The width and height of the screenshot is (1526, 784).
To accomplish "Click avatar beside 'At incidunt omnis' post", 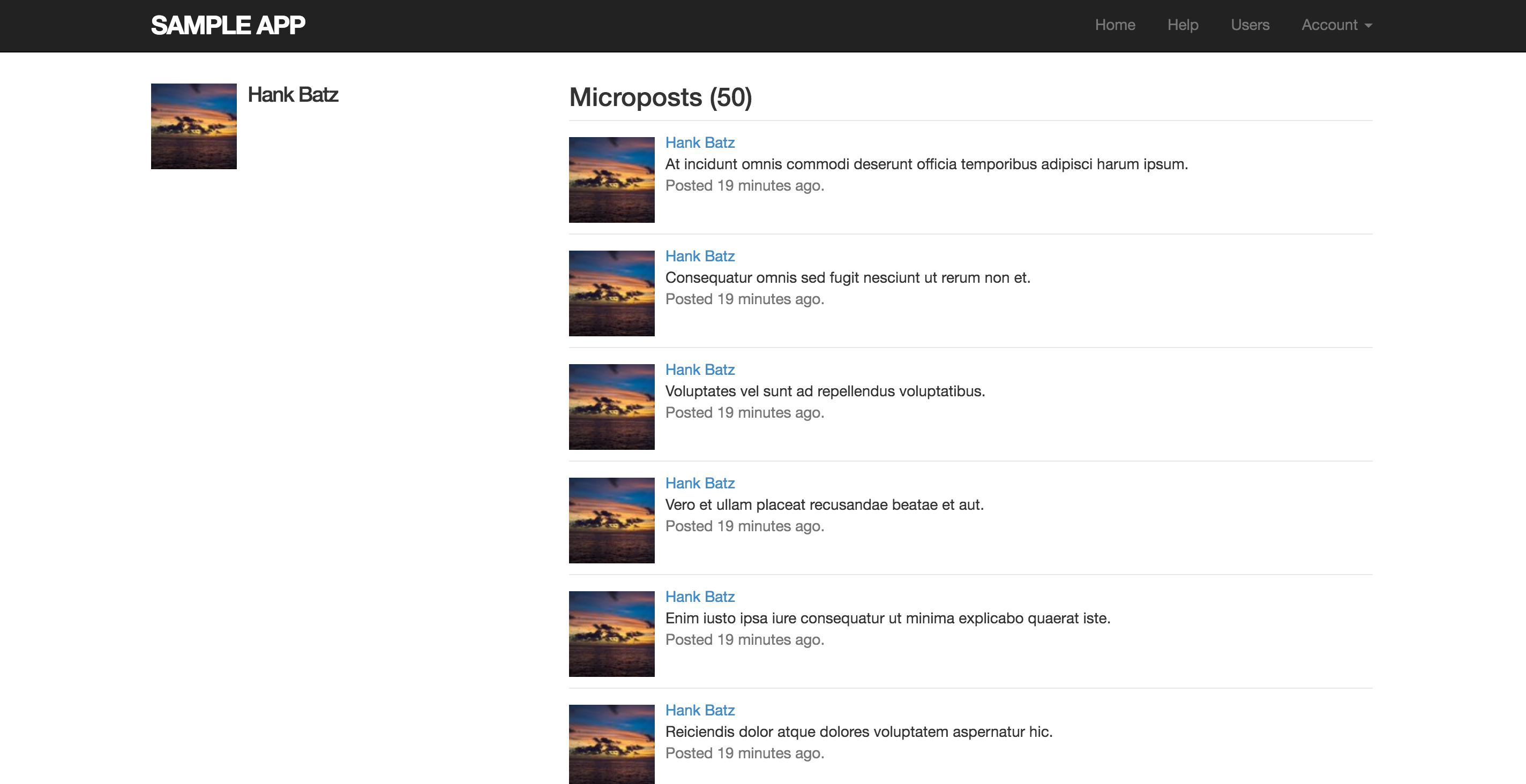I will [x=611, y=180].
